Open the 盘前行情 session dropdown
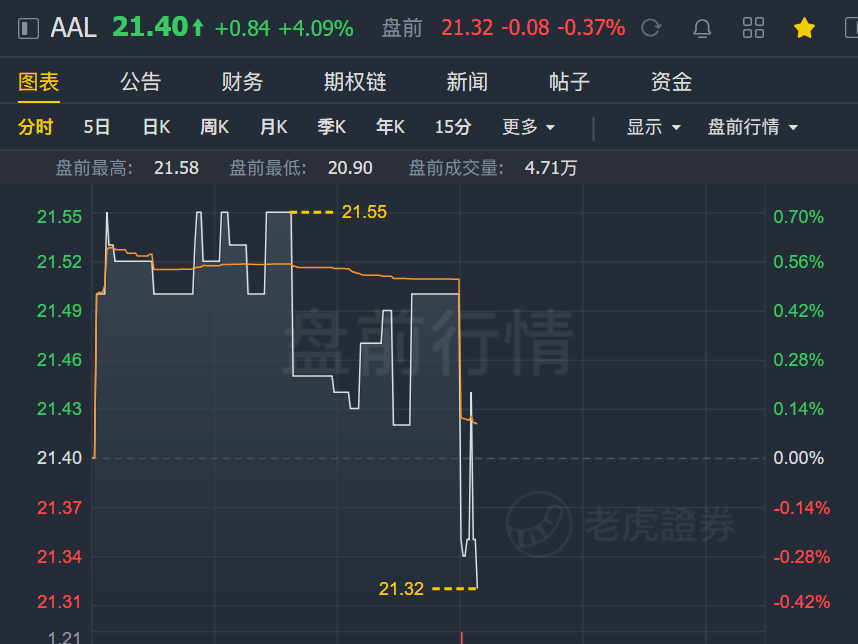The height and width of the screenshot is (644, 858). click(753, 127)
